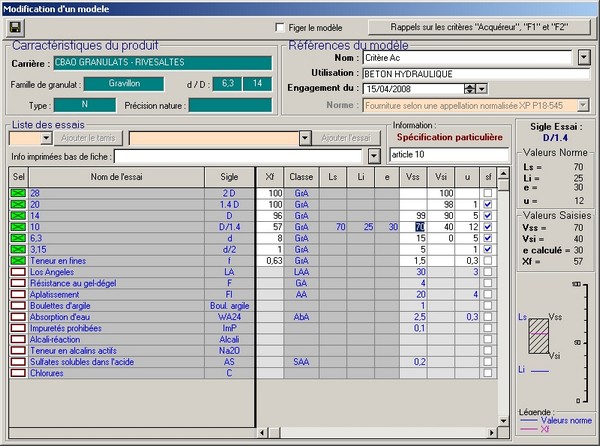Expand the Info imprimées bas de fiche dropdown
The width and height of the screenshot is (600, 446).
375,157
